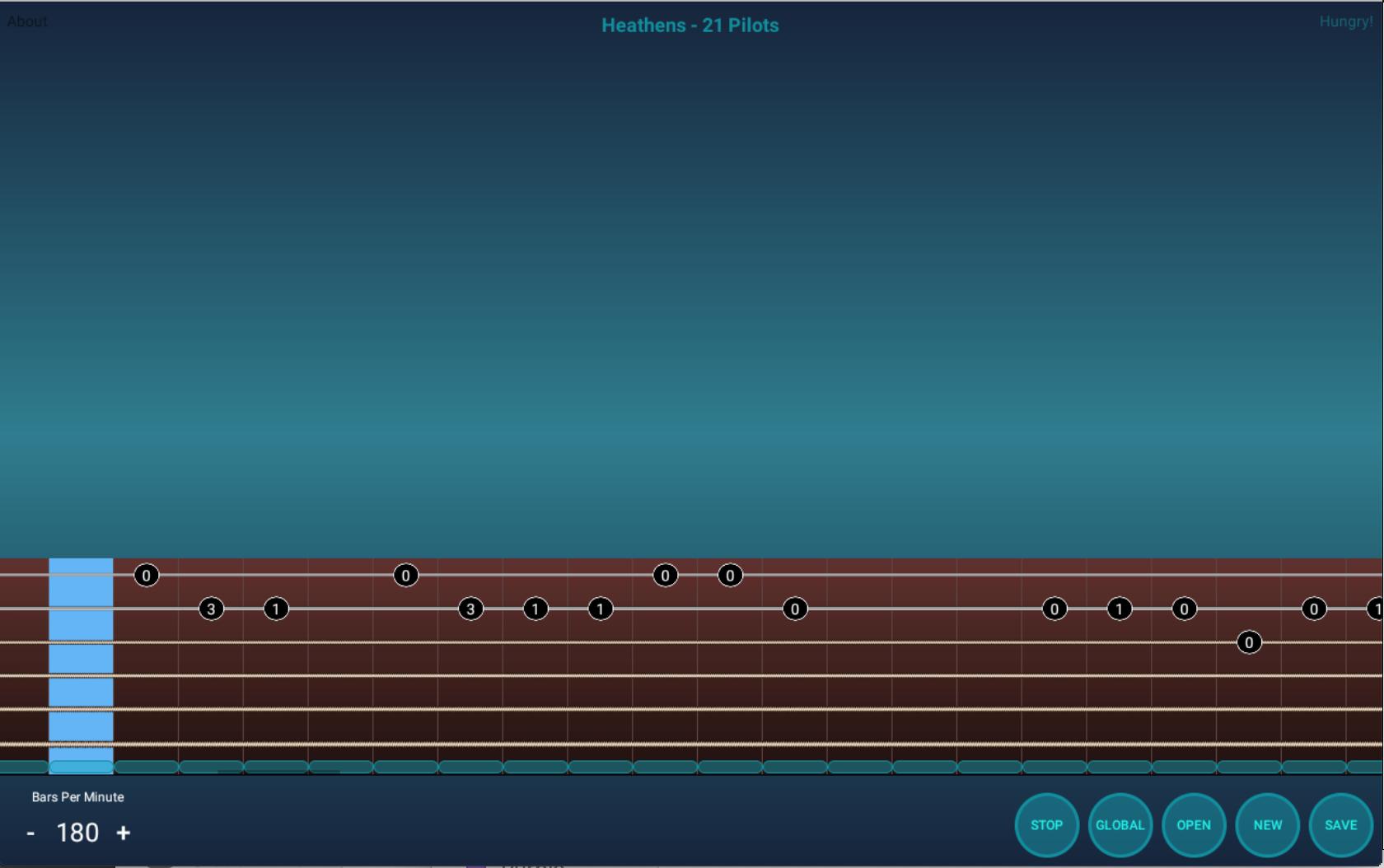Open the GLOBAL settings button
Screen dimensions: 1384x868
click(1120, 825)
